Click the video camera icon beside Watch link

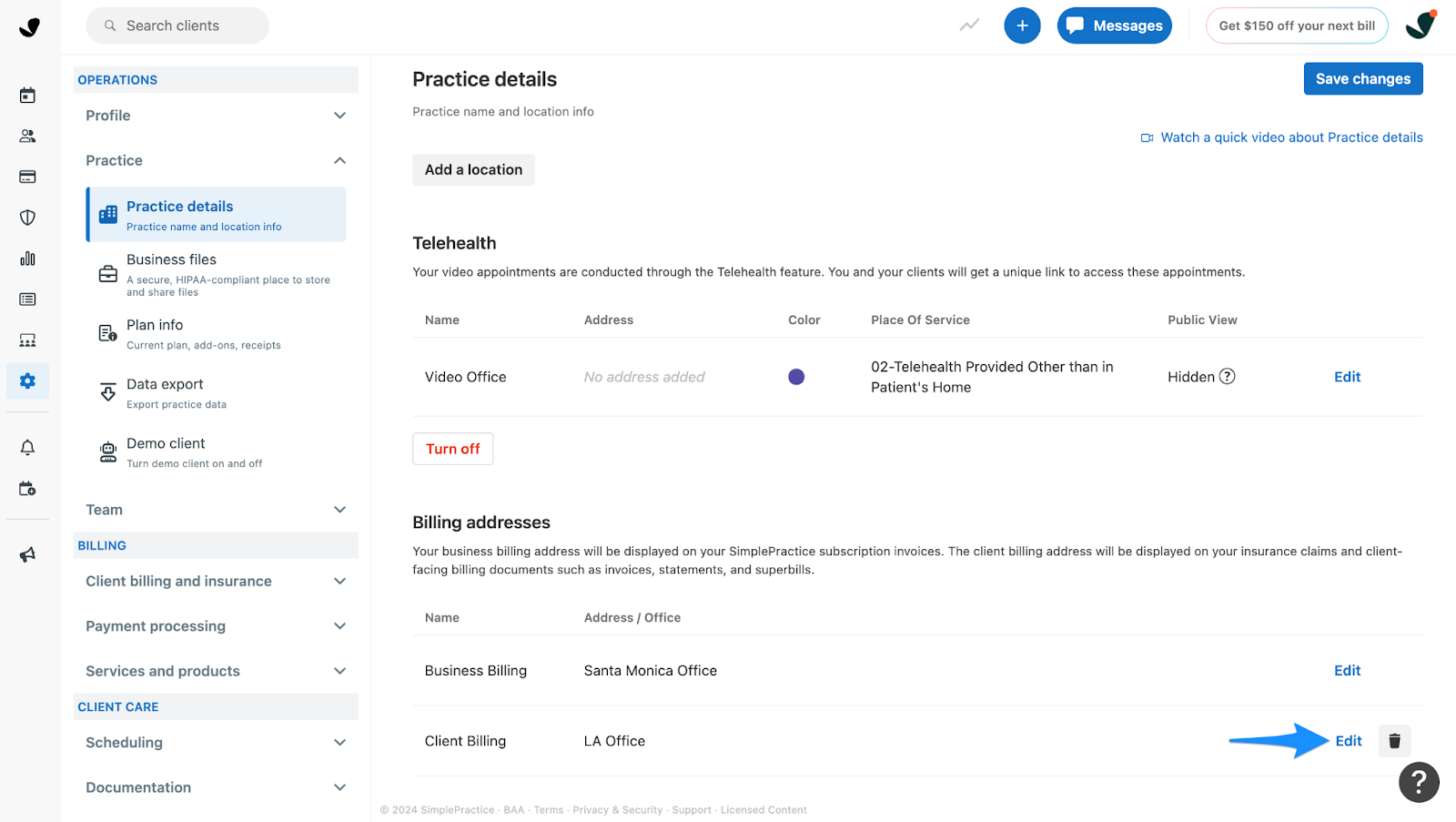[x=1147, y=138]
